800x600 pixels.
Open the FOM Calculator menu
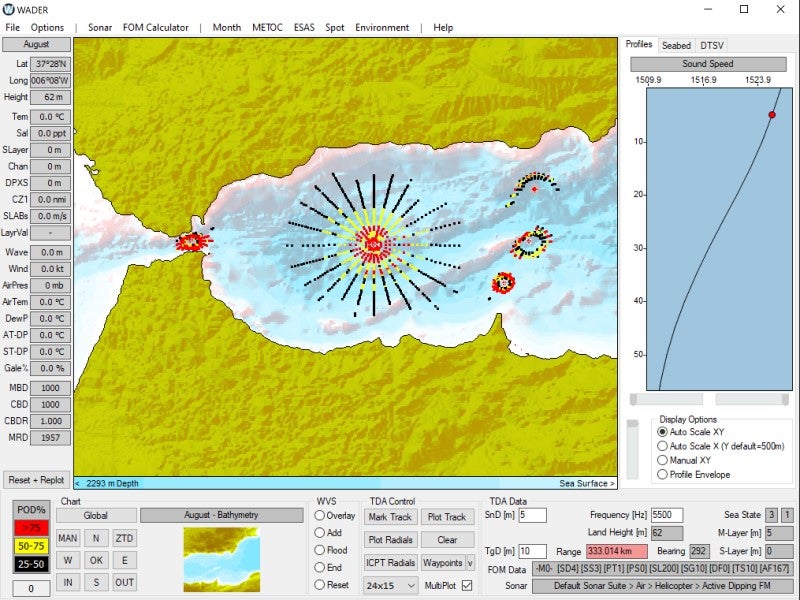click(155, 27)
